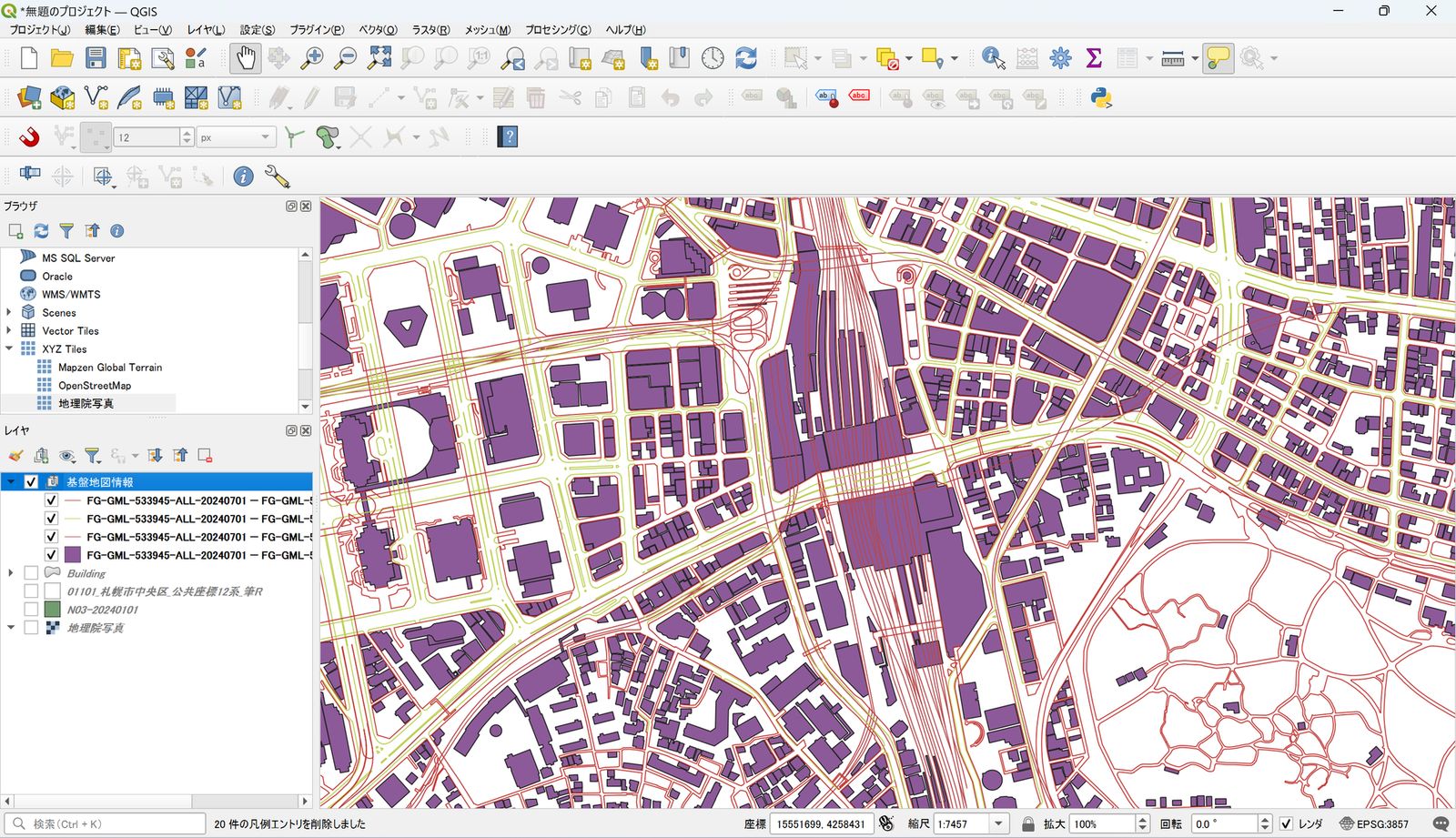Collapse the 基盤地図情報 group arrow
The height and width of the screenshot is (838, 1456).
pyautogui.click(x=11, y=482)
